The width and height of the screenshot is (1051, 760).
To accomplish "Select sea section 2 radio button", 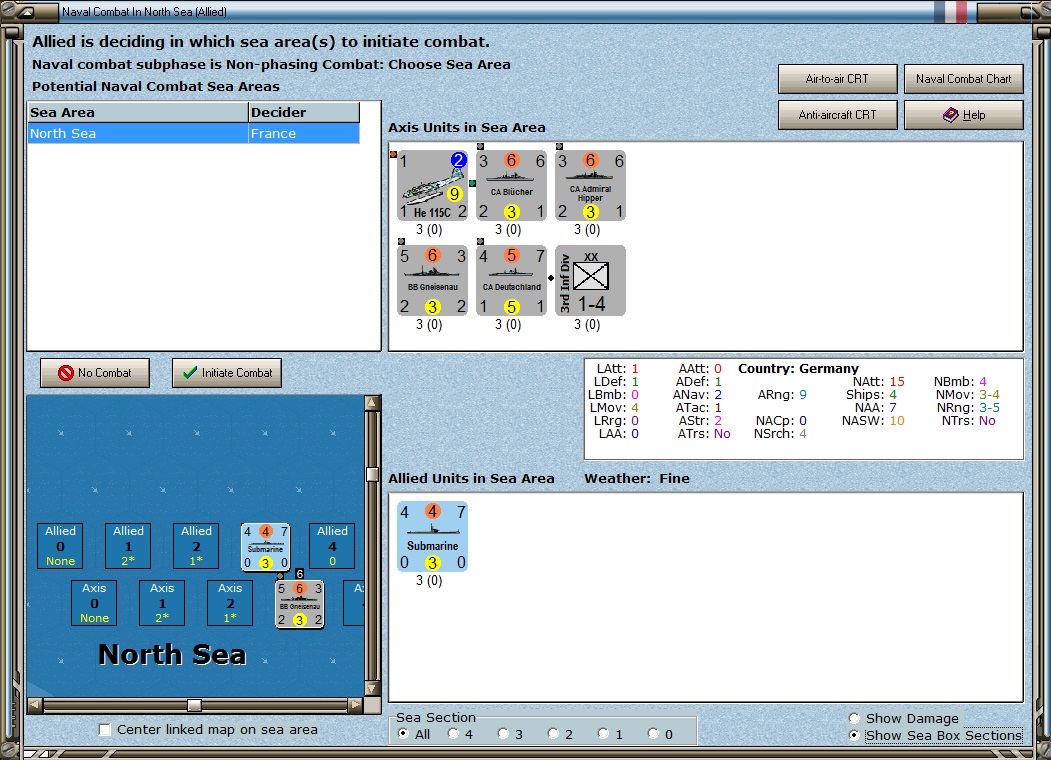I will click(553, 734).
